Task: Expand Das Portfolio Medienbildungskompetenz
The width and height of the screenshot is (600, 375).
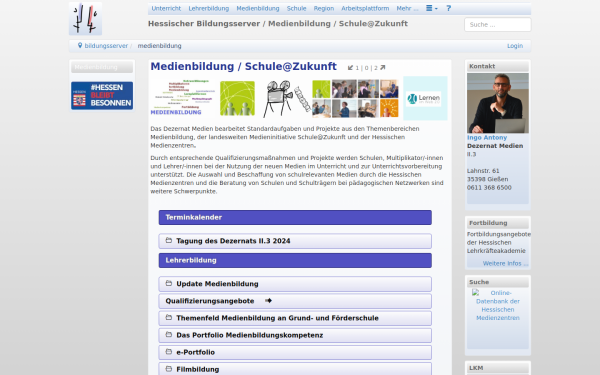Action: coord(295,335)
